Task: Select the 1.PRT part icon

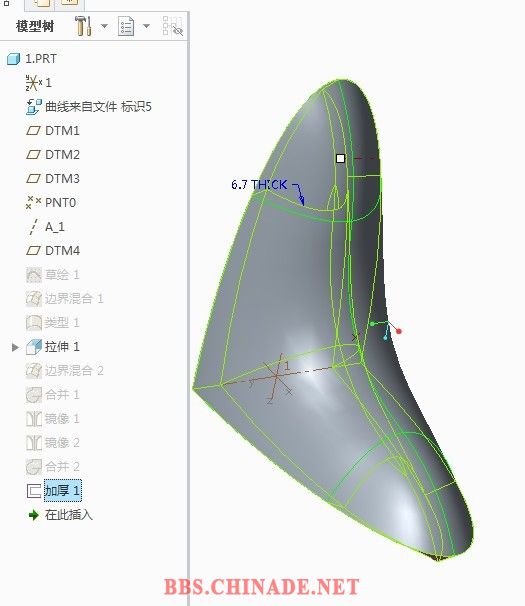Action: pos(13,59)
